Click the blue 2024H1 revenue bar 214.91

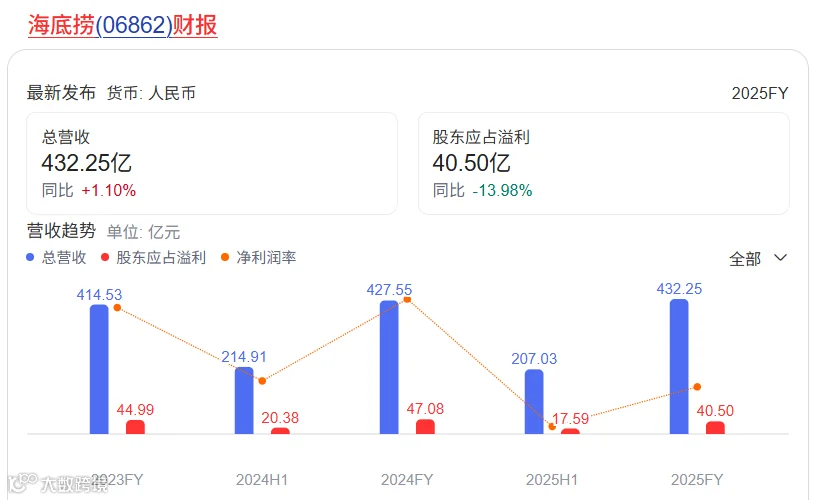tap(244, 401)
